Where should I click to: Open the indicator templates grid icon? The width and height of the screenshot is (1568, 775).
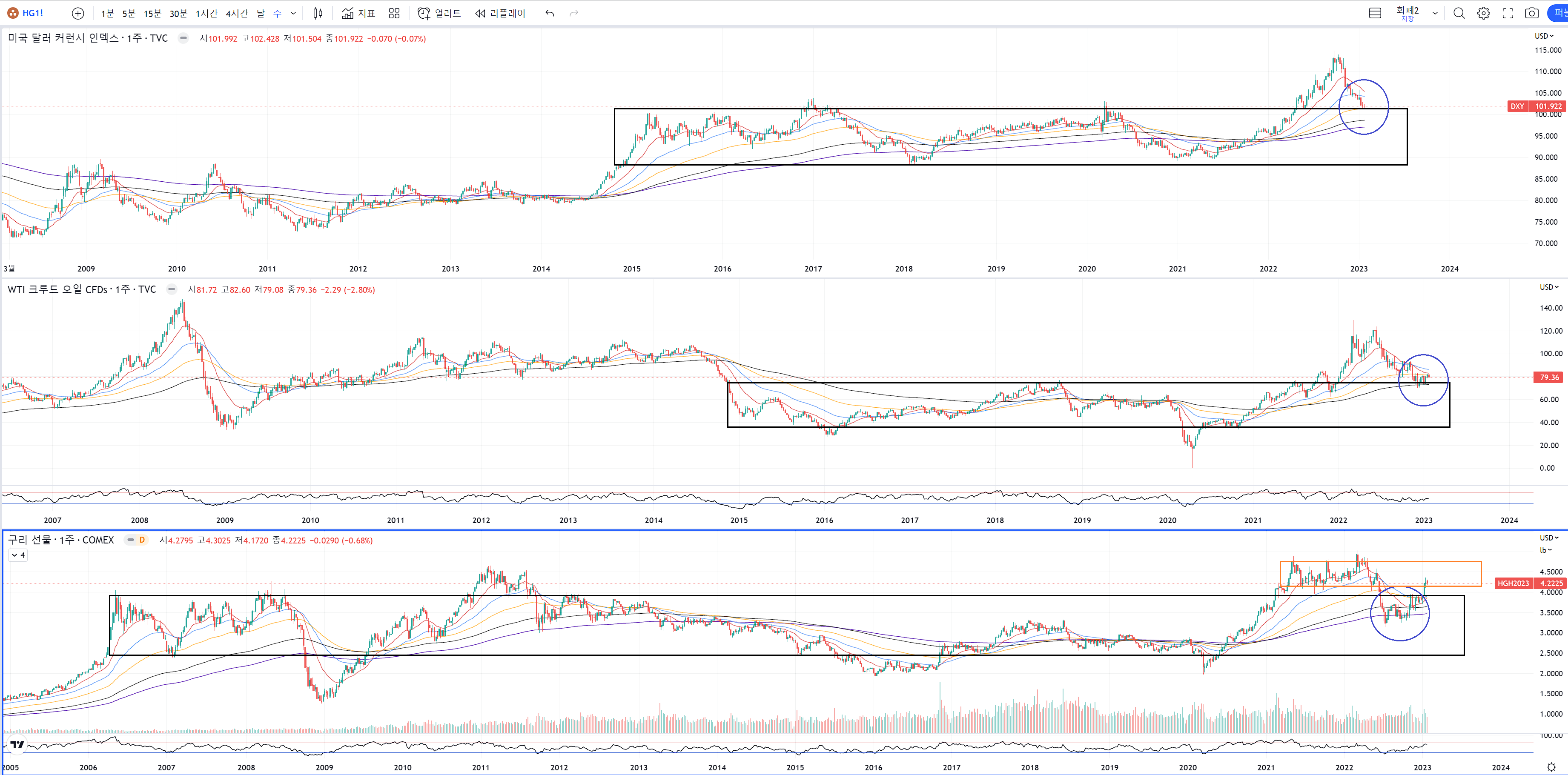(394, 13)
